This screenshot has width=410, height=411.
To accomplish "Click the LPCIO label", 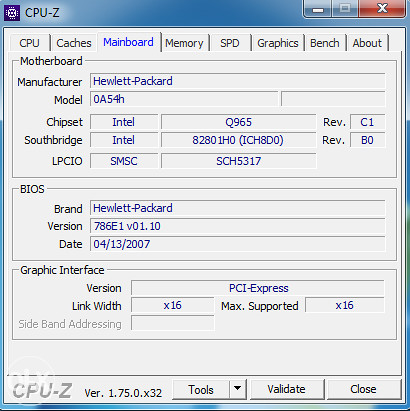I will point(67,161).
